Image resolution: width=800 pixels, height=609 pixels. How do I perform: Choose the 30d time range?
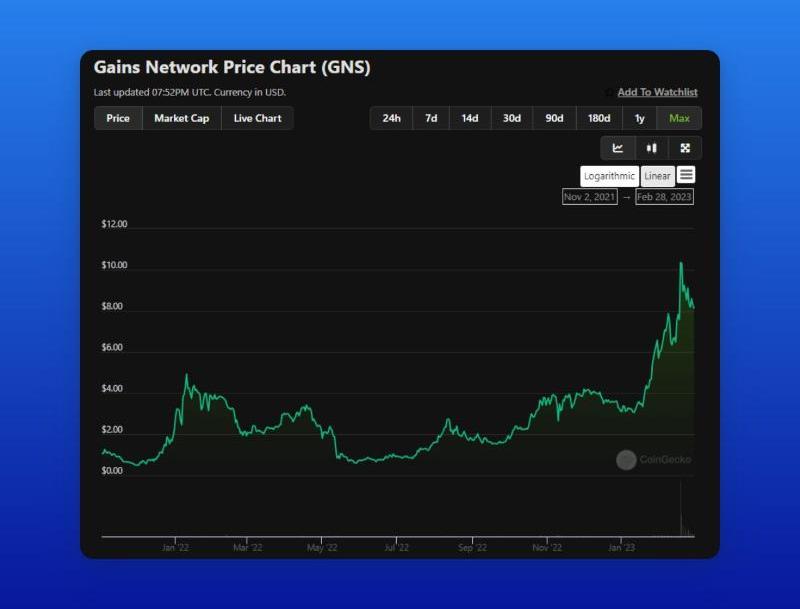click(x=511, y=118)
